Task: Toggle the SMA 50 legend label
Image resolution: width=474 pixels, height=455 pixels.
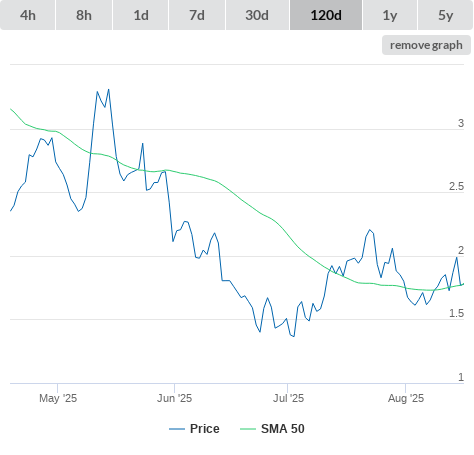Action: point(283,429)
